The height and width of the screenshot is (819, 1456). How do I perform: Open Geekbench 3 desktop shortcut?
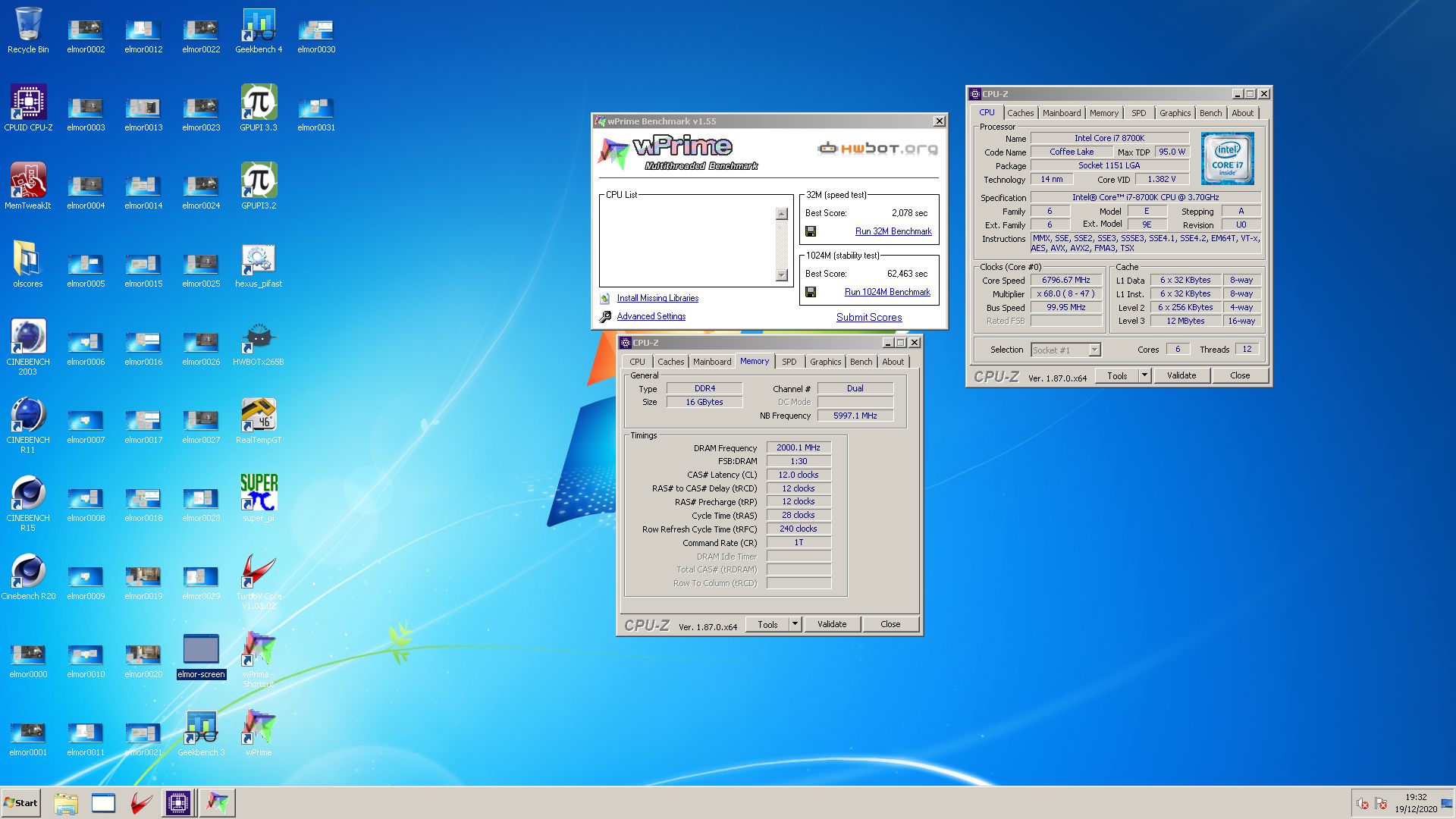pos(201,733)
